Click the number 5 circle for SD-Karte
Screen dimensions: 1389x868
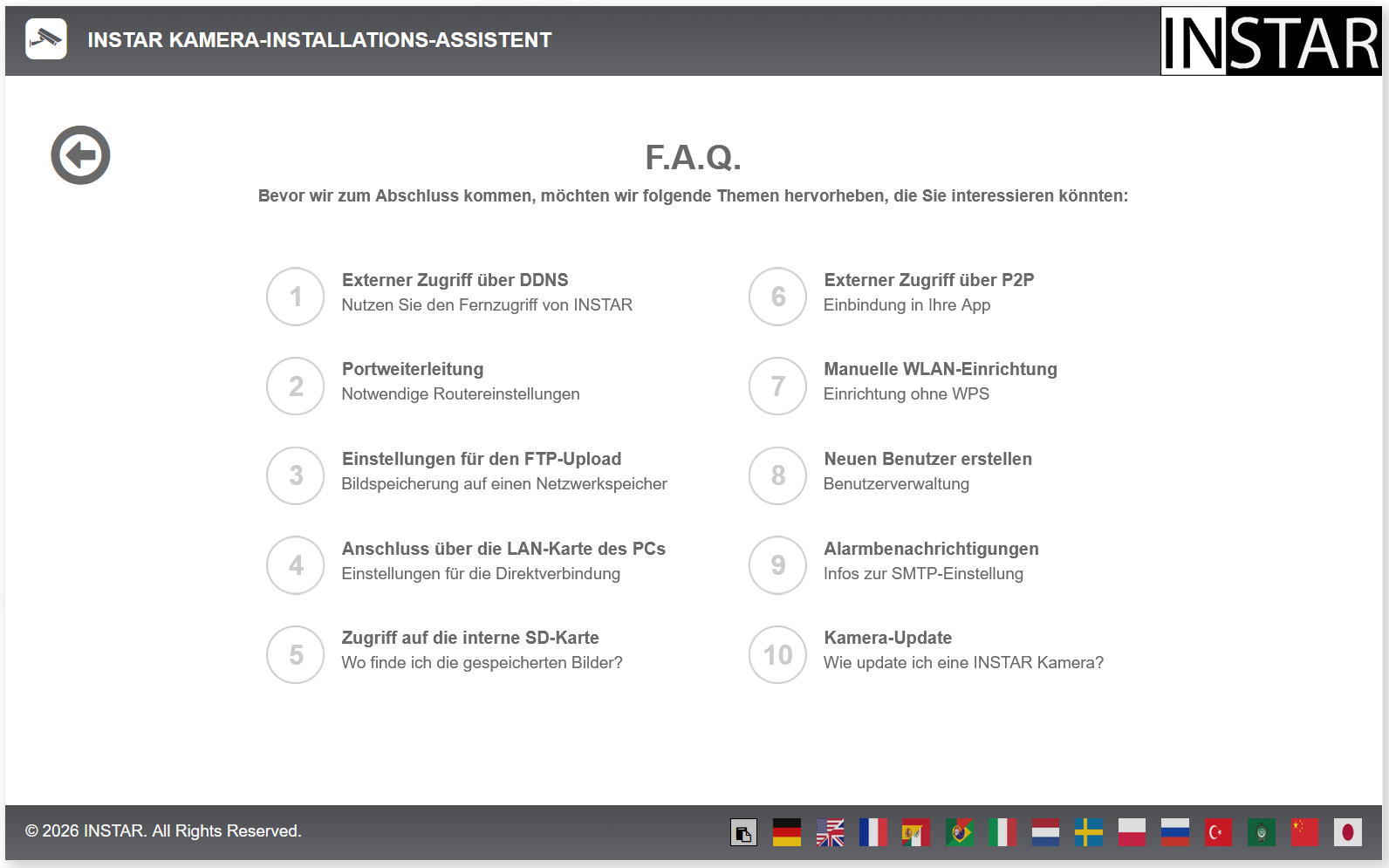(296, 655)
